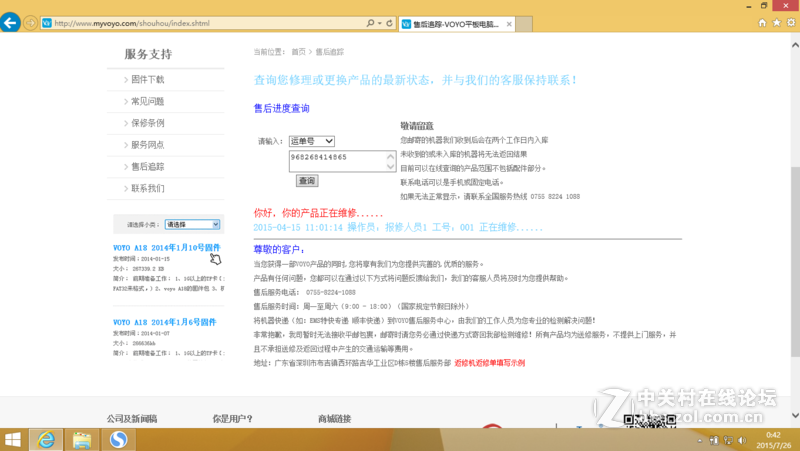Click the 尊敬的客户 heading

[279, 249]
